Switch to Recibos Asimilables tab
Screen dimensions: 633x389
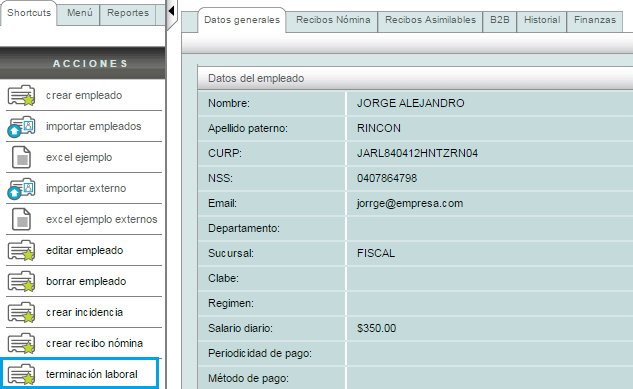click(x=430, y=20)
